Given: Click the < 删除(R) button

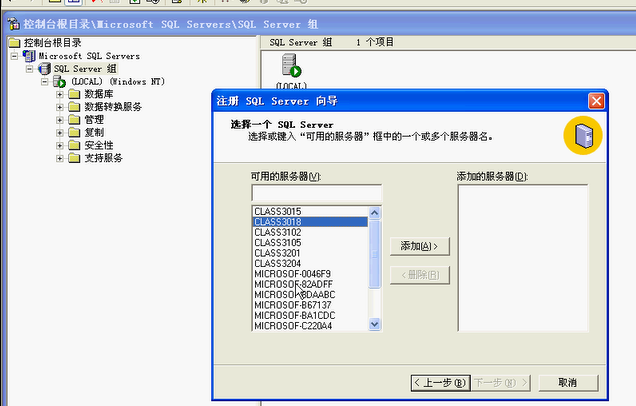Looking at the screenshot, I should click(420, 275).
